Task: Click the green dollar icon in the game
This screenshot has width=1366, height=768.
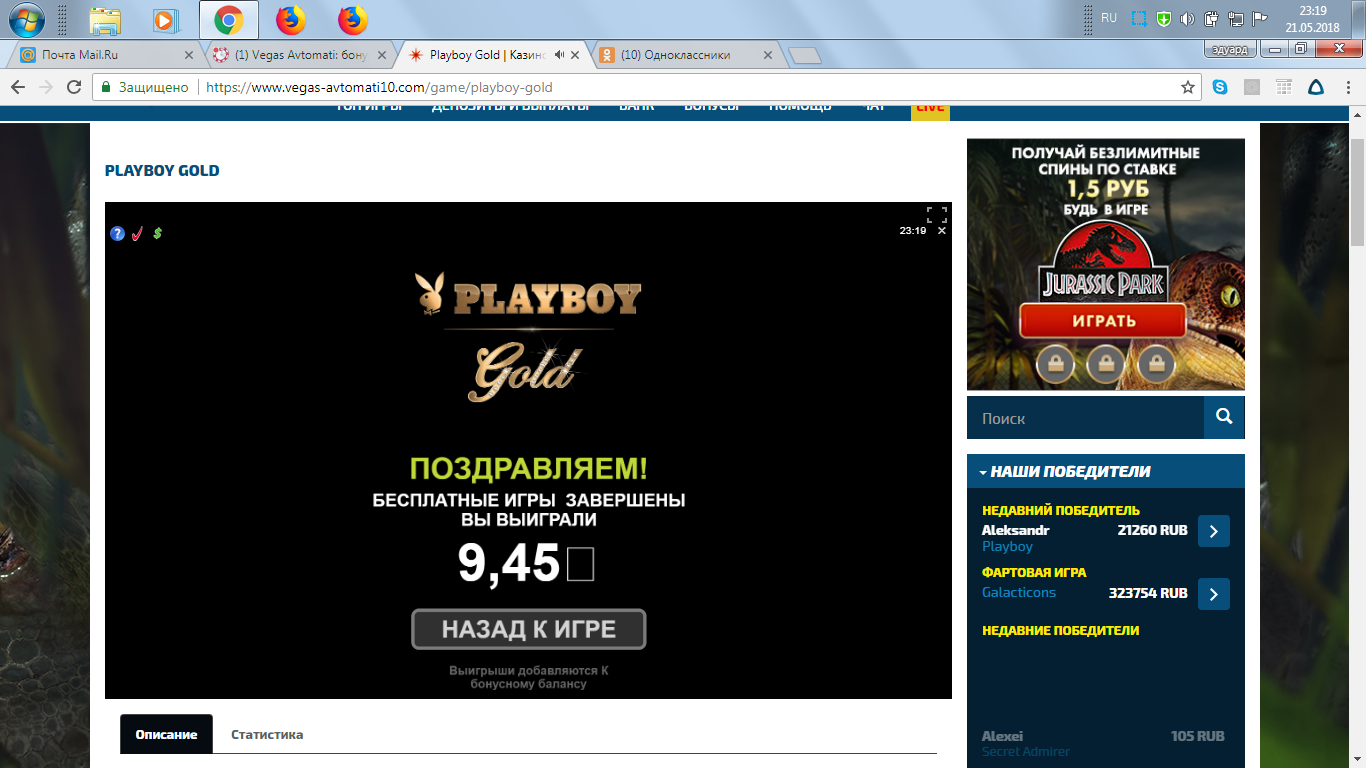Action: [x=157, y=233]
